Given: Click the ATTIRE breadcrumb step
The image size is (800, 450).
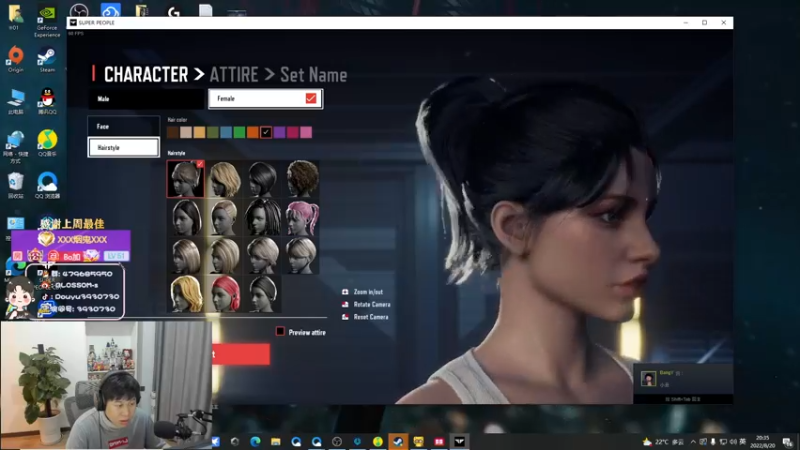Looking at the screenshot, I should click(234, 75).
